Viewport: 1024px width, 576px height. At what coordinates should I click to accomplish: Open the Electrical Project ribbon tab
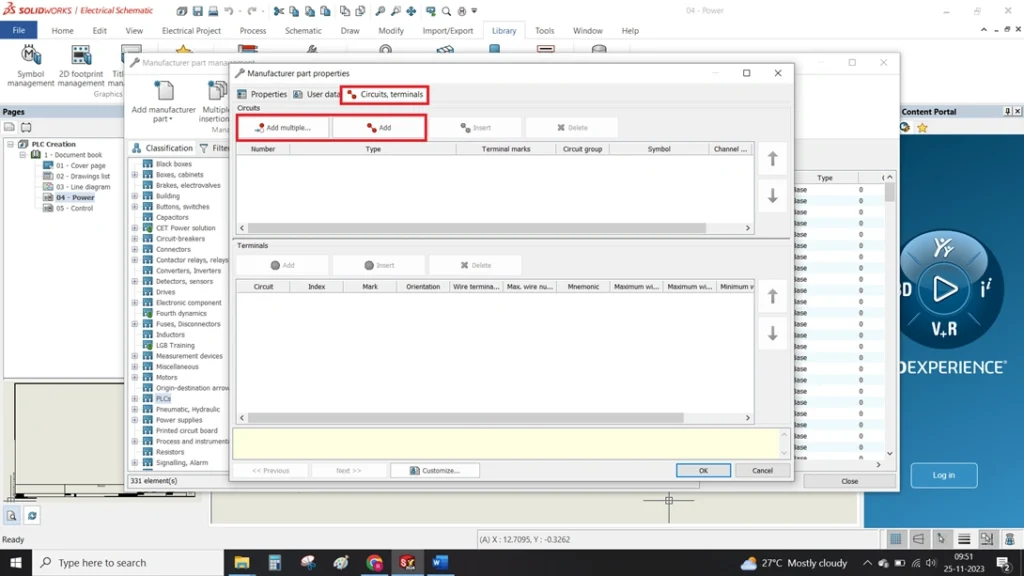(191, 31)
